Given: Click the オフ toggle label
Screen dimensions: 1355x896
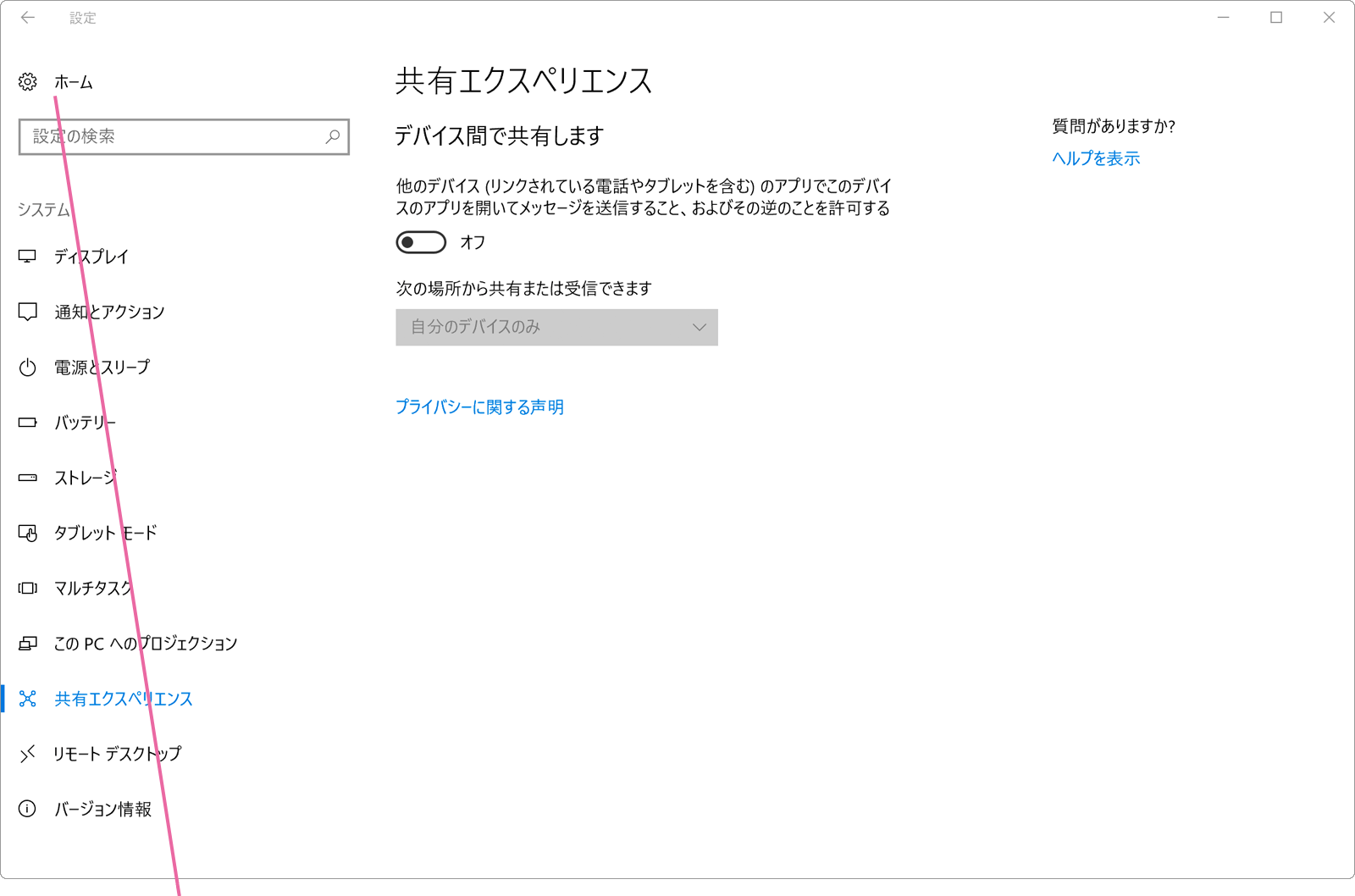Looking at the screenshot, I should point(473,242).
